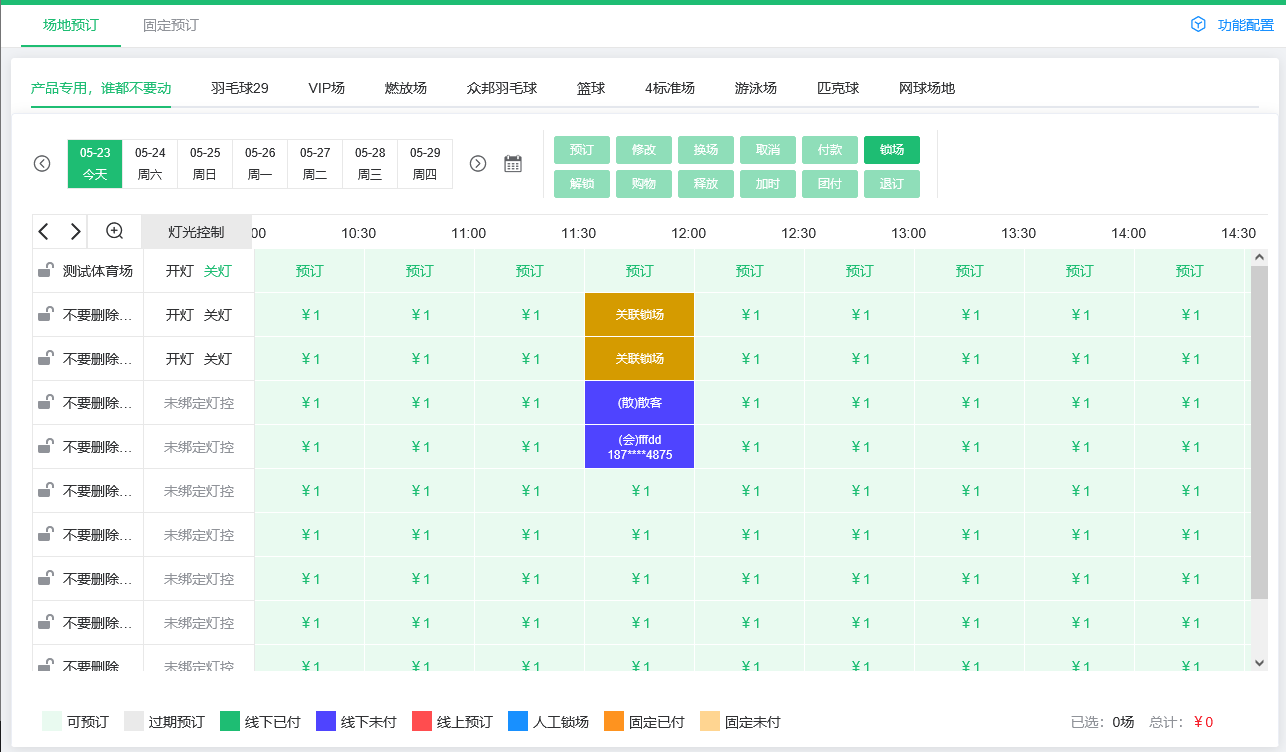Select the VIP场 venue tab
The height and width of the screenshot is (752, 1286).
[327, 88]
